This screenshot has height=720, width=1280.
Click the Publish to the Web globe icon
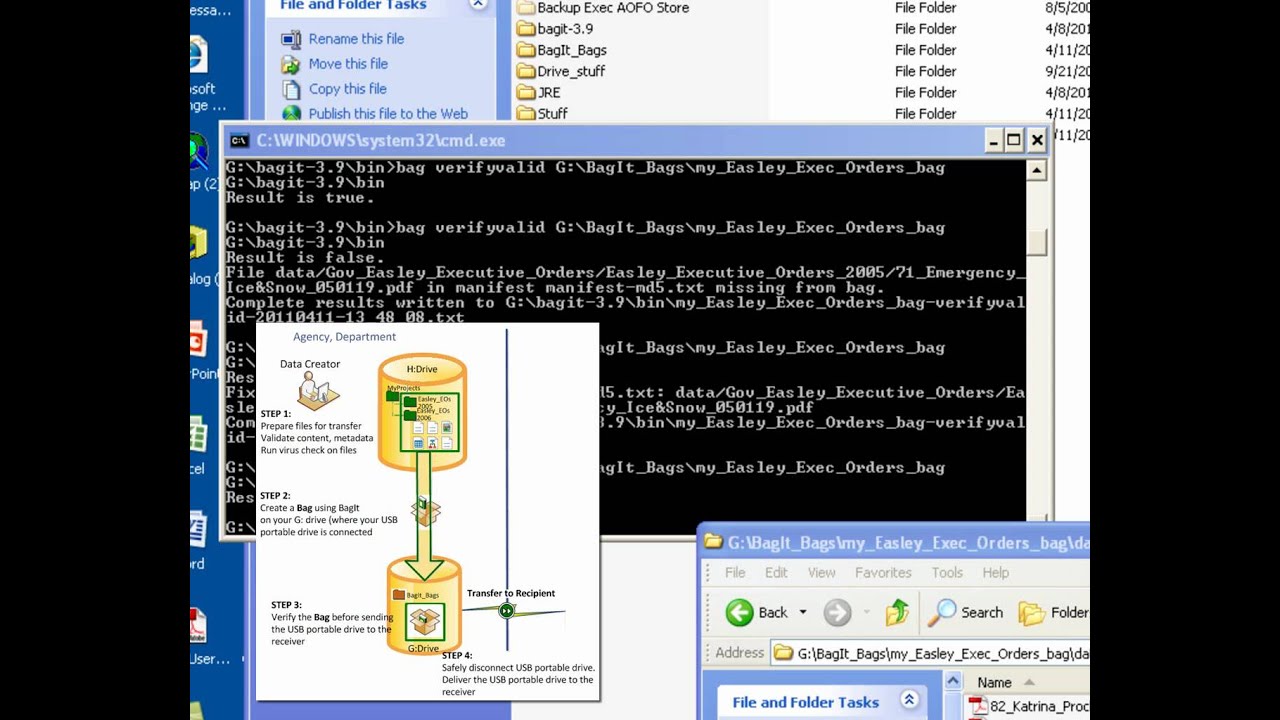(x=291, y=114)
